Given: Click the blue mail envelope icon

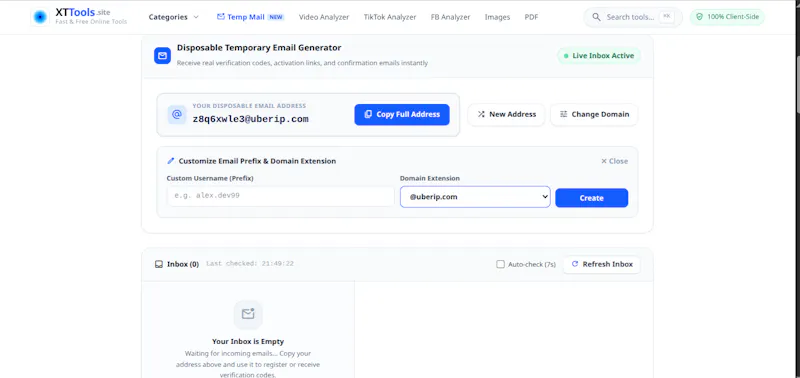Looking at the screenshot, I should [162, 56].
